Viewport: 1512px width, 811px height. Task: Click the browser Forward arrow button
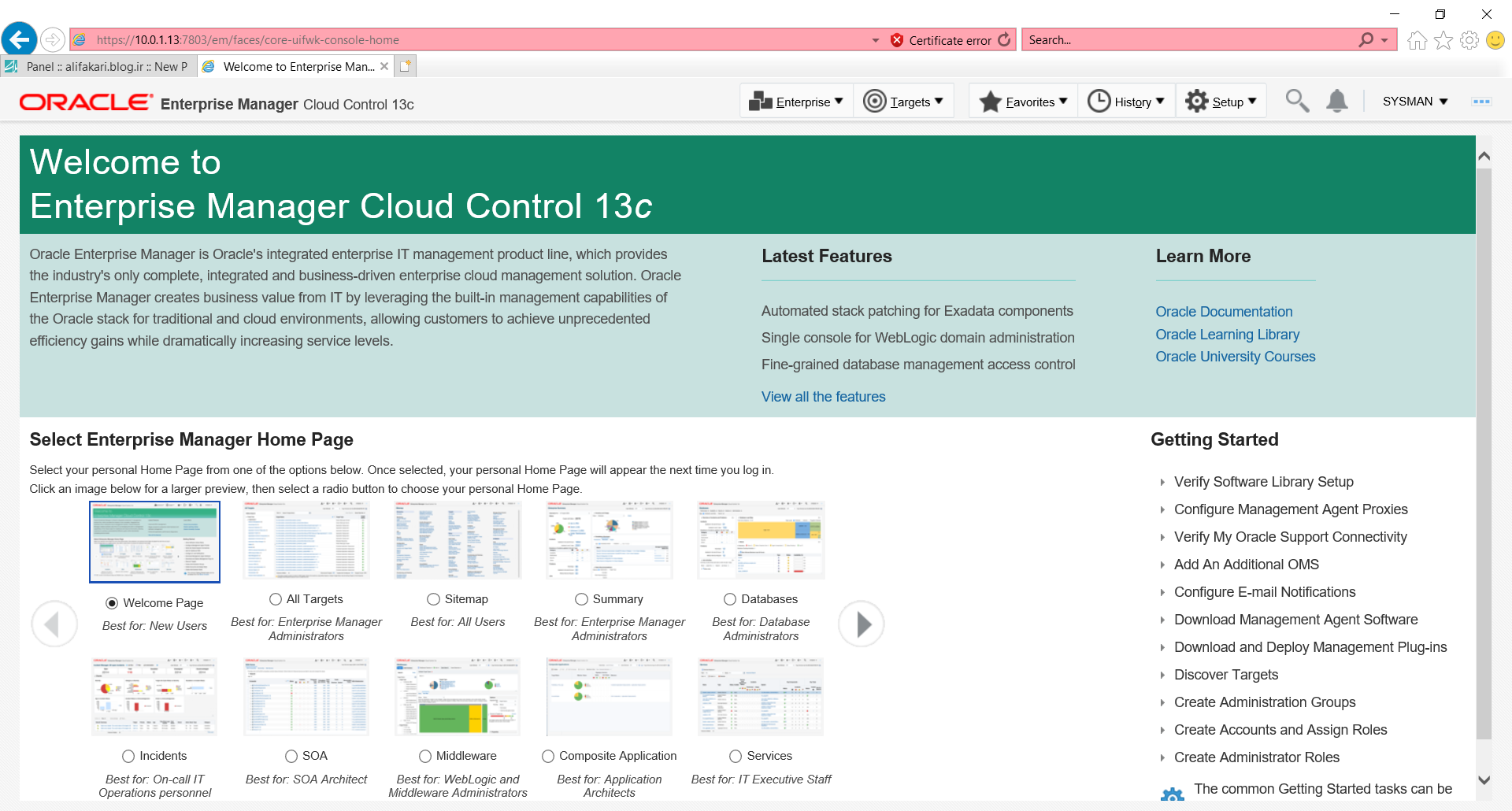click(52, 39)
